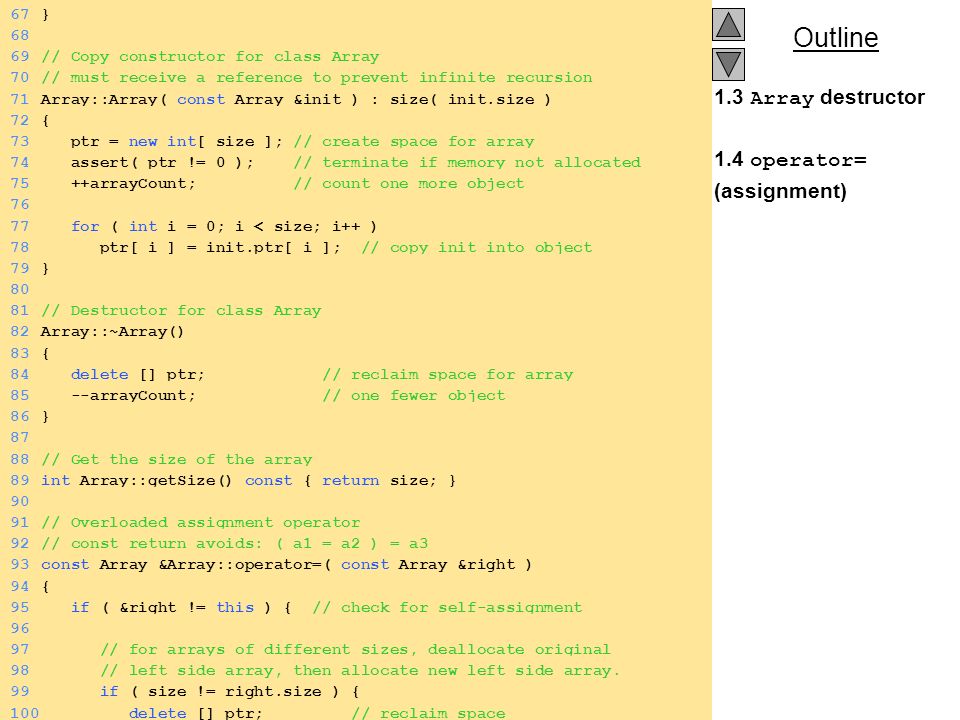Screen dimensions: 960x720
Task: Open the underlined Outline link
Action: pos(836,37)
